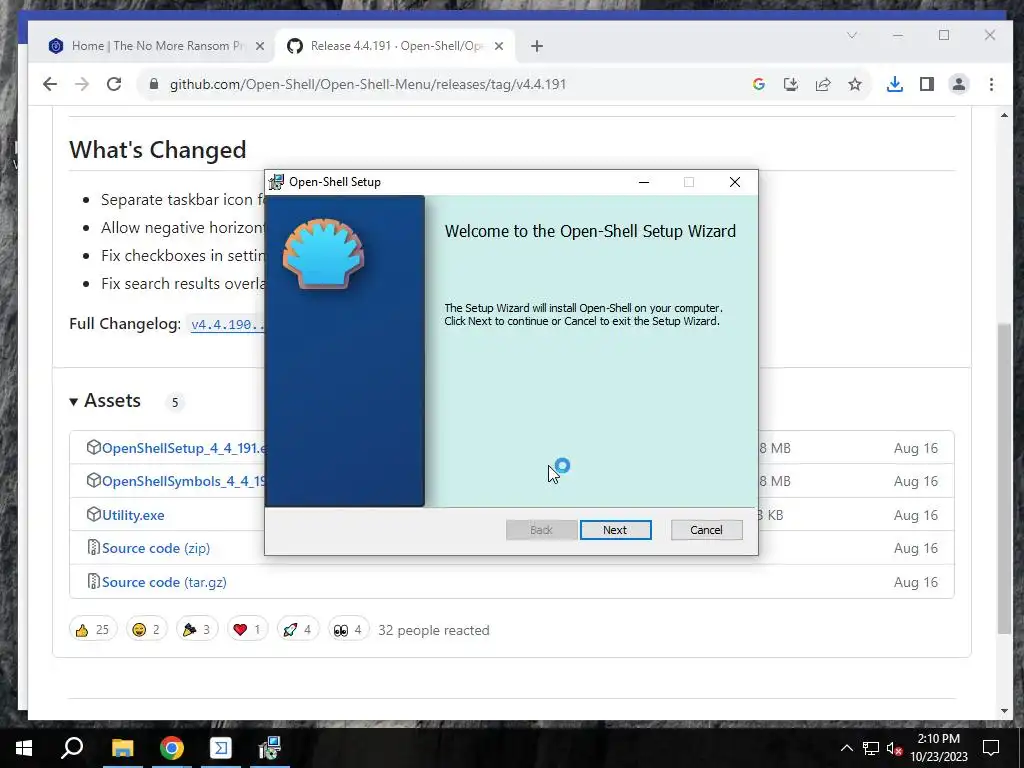Viewport: 1024px width, 768px height.
Task: Click Chrome icon in taskbar
Action: click(172, 748)
